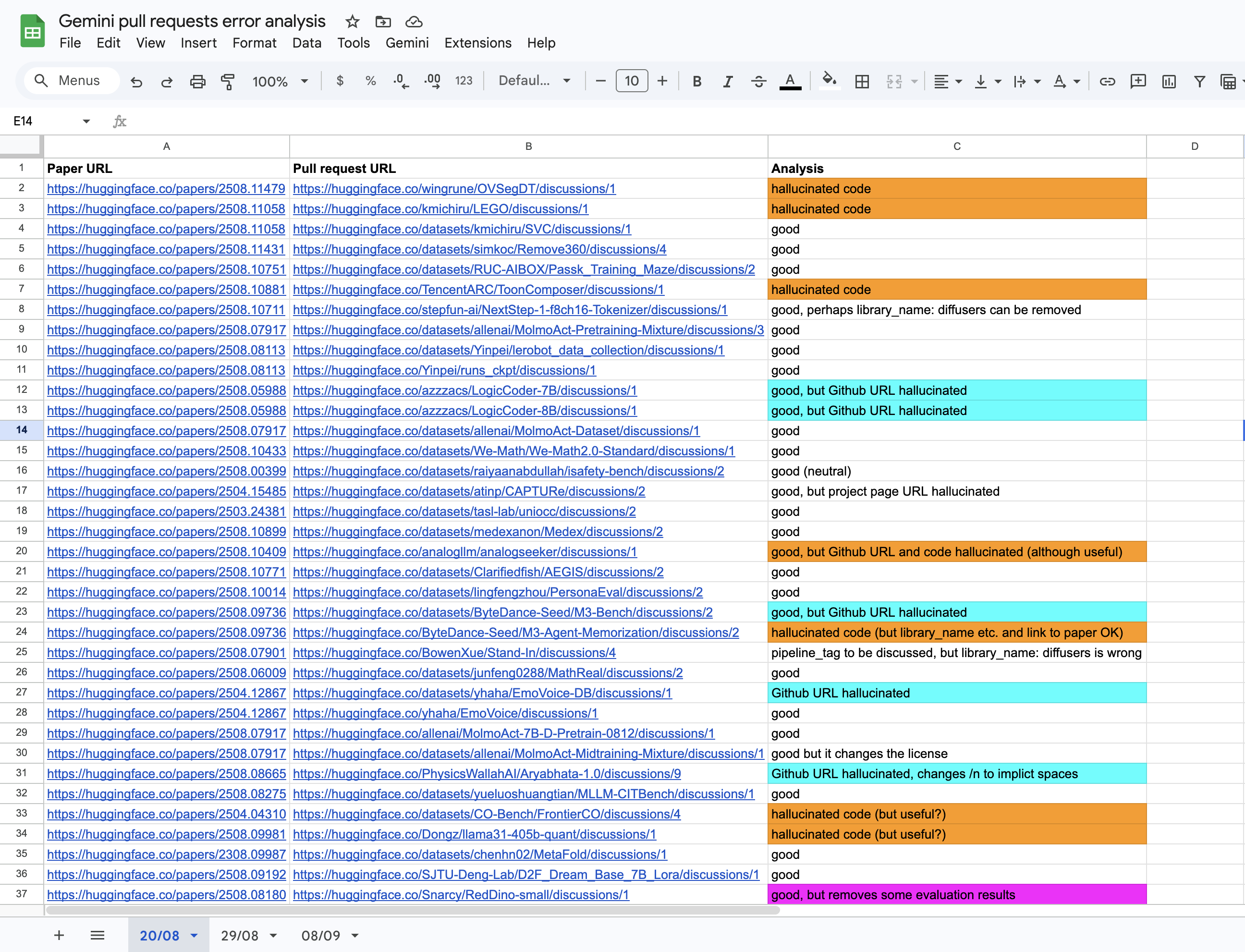
Task: Activate the paint format tool
Action: 228,82
